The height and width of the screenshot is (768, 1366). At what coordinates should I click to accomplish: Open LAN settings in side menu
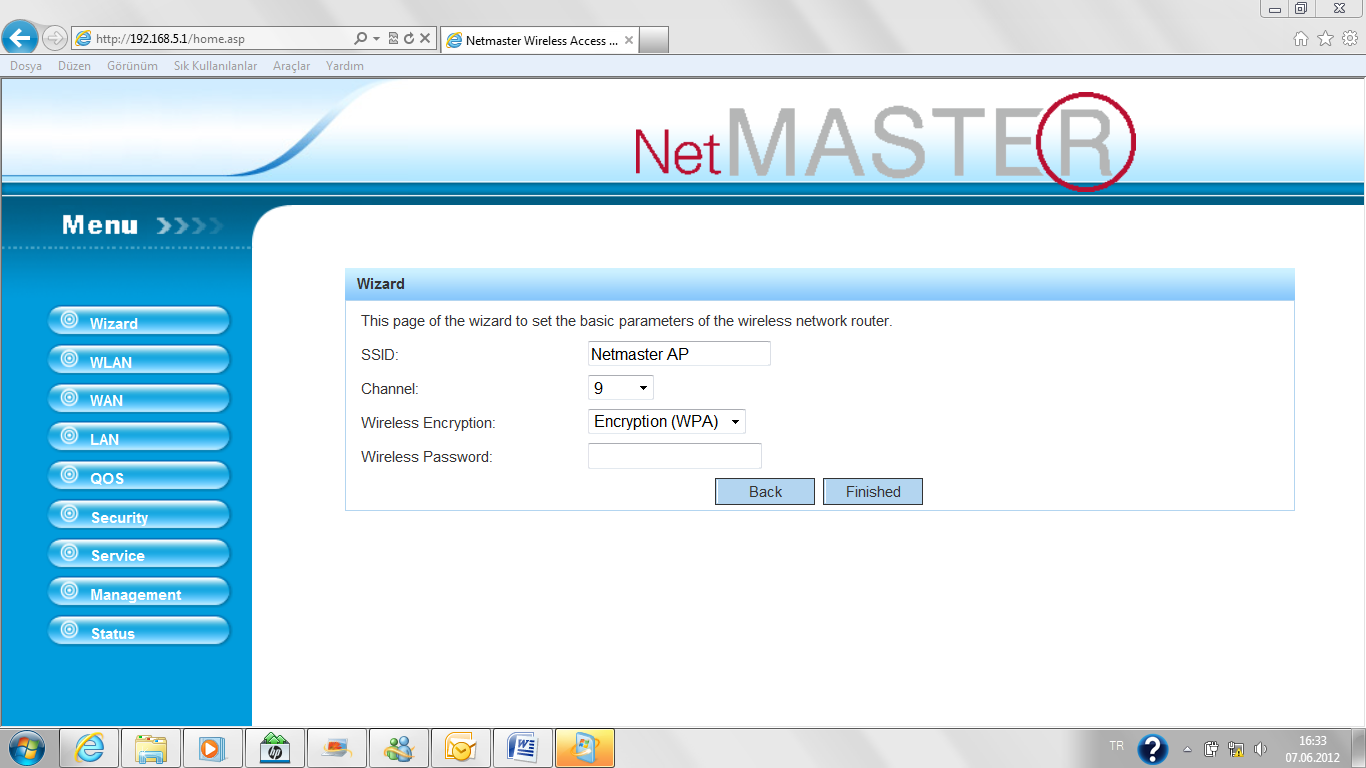139,438
